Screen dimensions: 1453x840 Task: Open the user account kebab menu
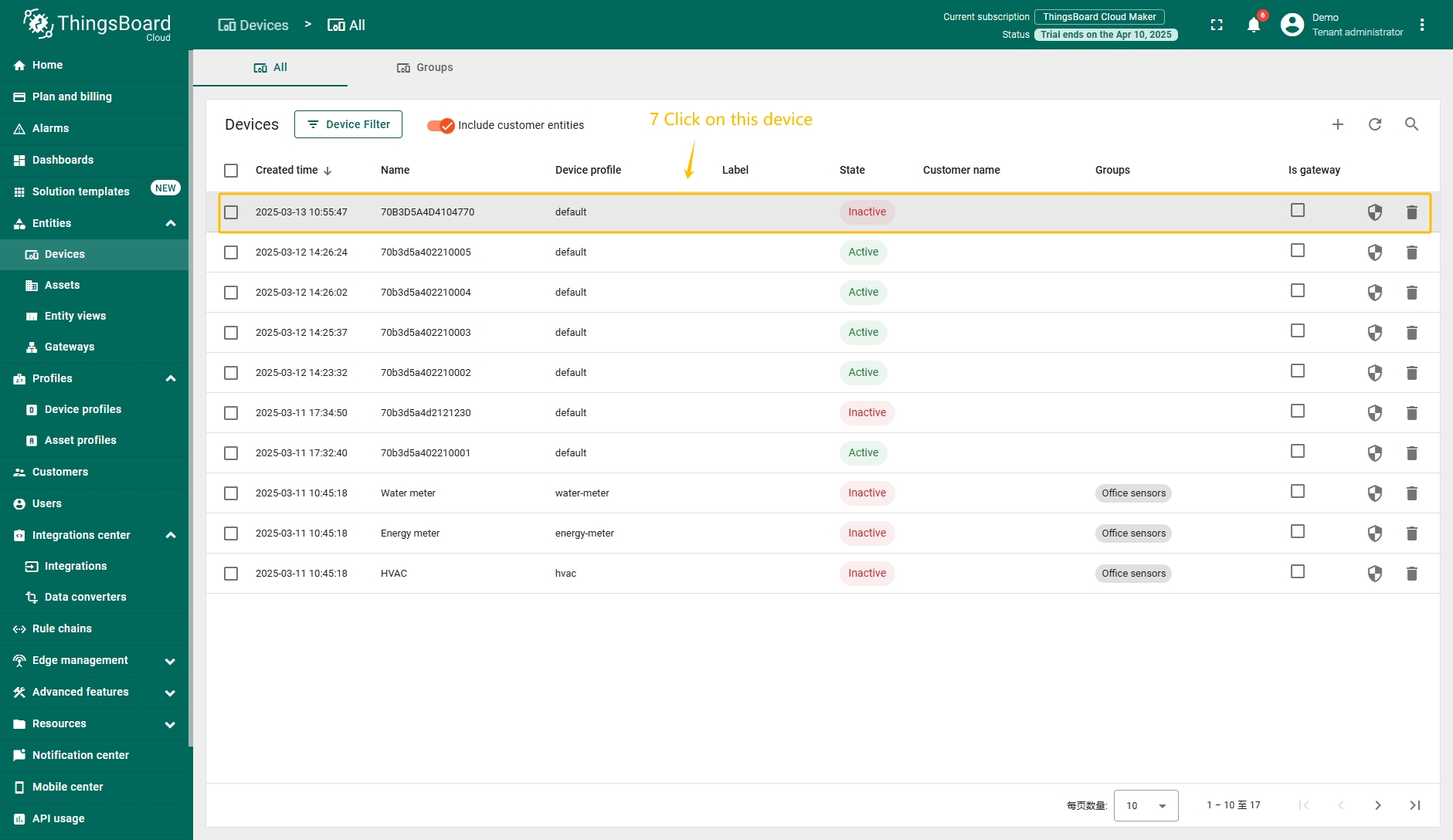pyautogui.click(x=1422, y=25)
